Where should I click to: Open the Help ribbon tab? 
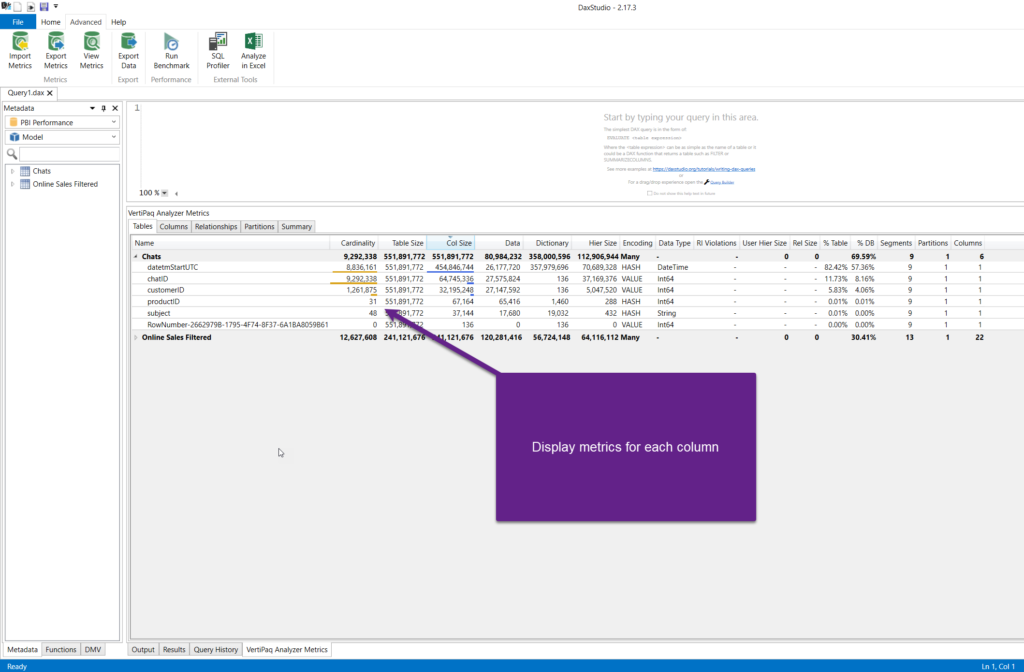[118, 22]
